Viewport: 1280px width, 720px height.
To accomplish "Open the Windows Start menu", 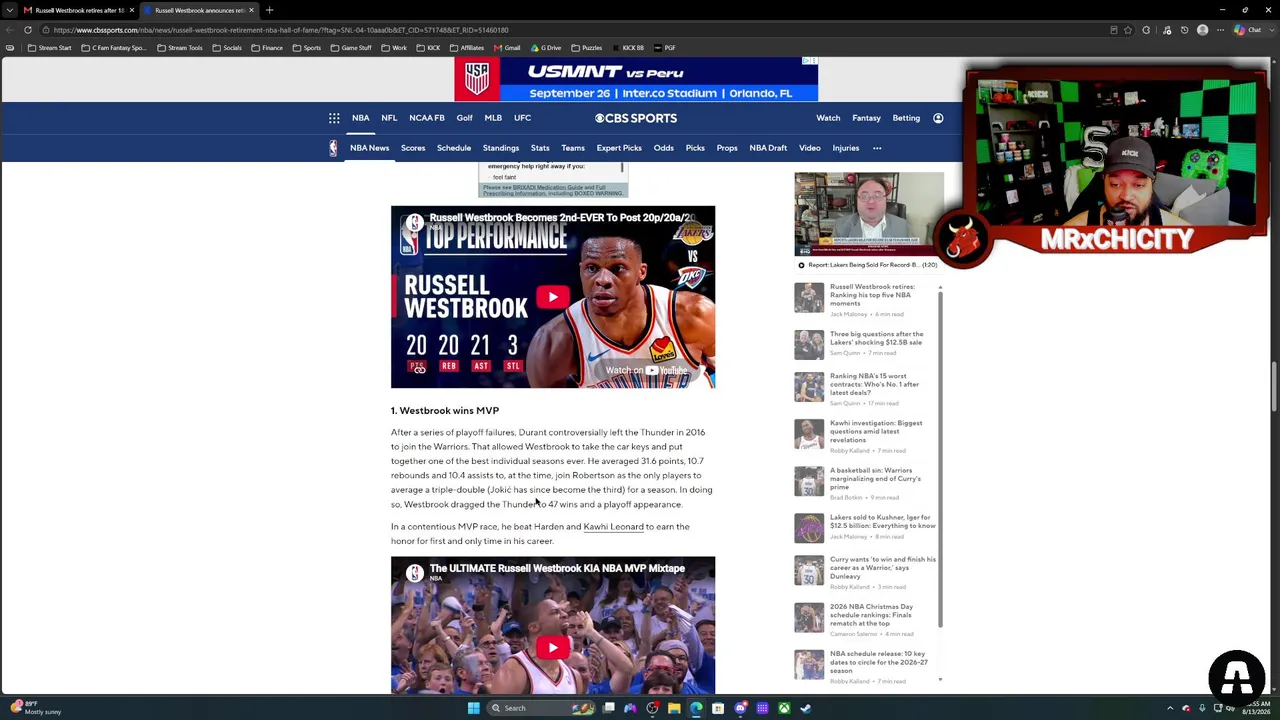I will click(473, 708).
